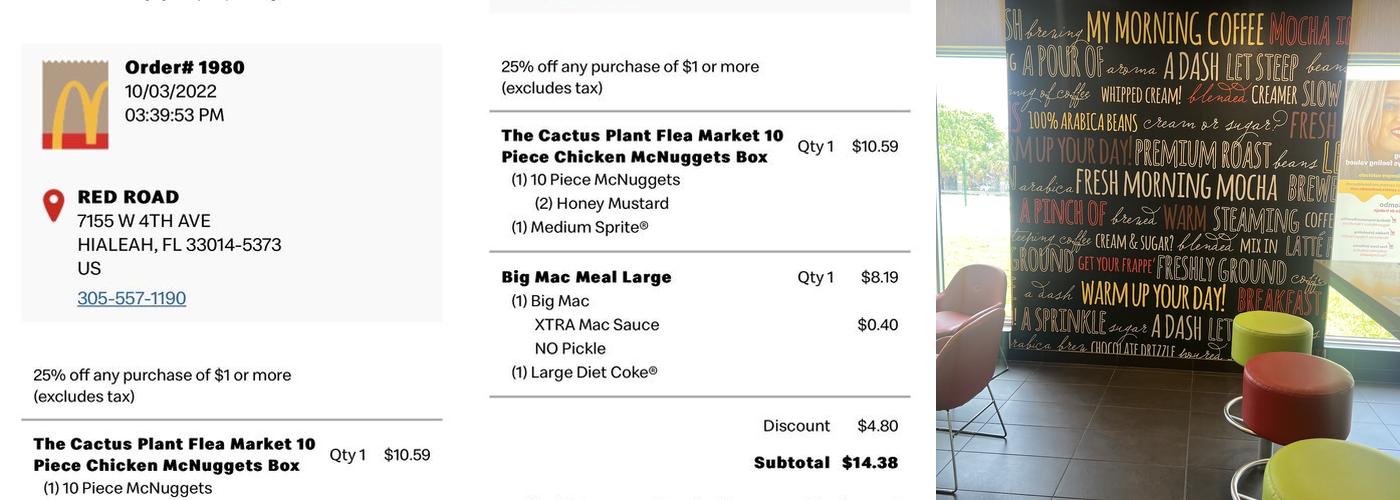The image size is (1400, 500).
Task: Select the Order# 1980 heading
Action: click(x=184, y=67)
